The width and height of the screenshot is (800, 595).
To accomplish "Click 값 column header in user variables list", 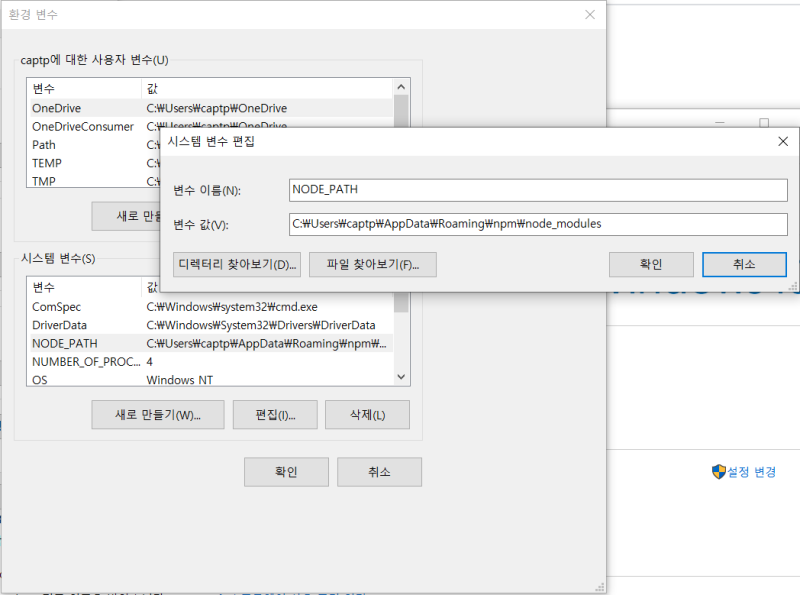I will (x=267, y=89).
